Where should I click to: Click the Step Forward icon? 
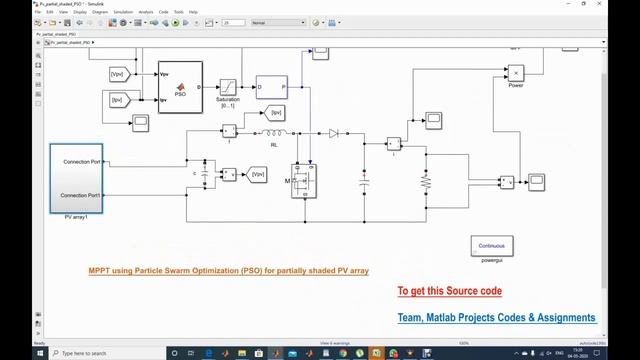186,23
